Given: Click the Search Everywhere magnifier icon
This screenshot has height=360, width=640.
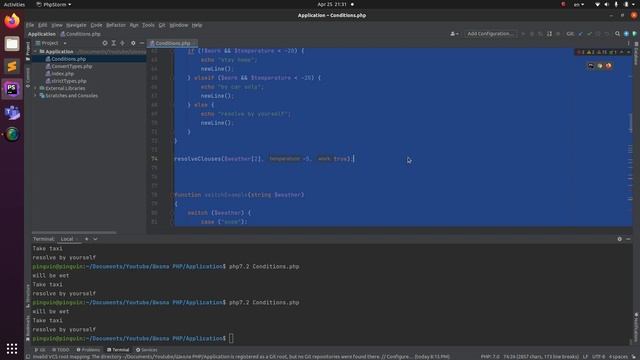Looking at the screenshot, I should 617,34.
